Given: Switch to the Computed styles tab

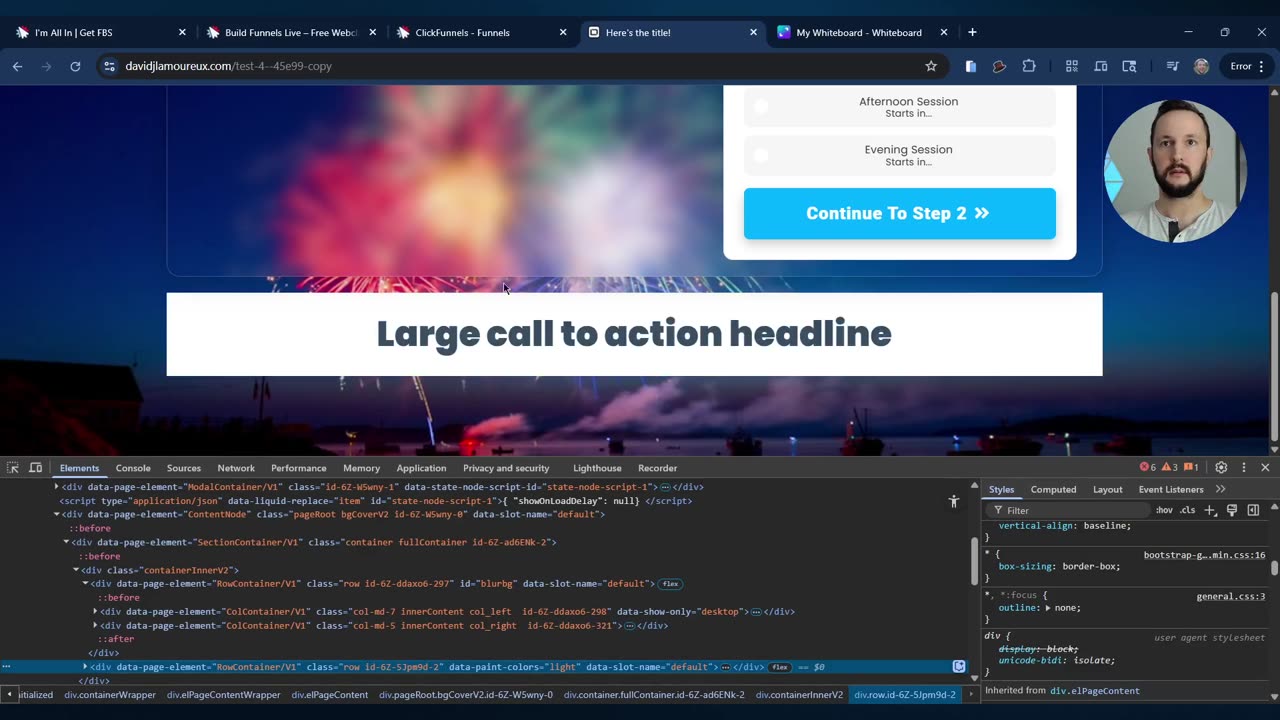Looking at the screenshot, I should pyautogui.click(x=1054, y=489).
